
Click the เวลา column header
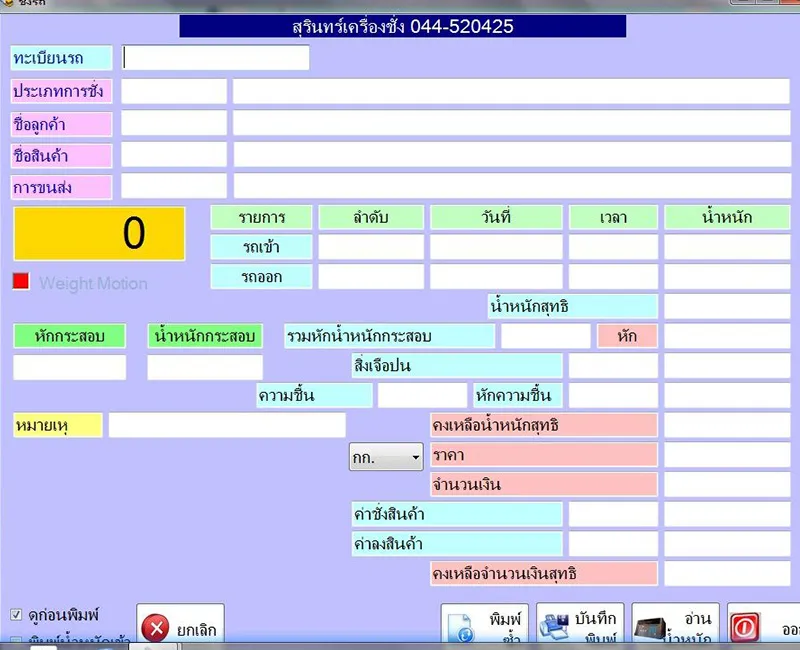(614, 217)
